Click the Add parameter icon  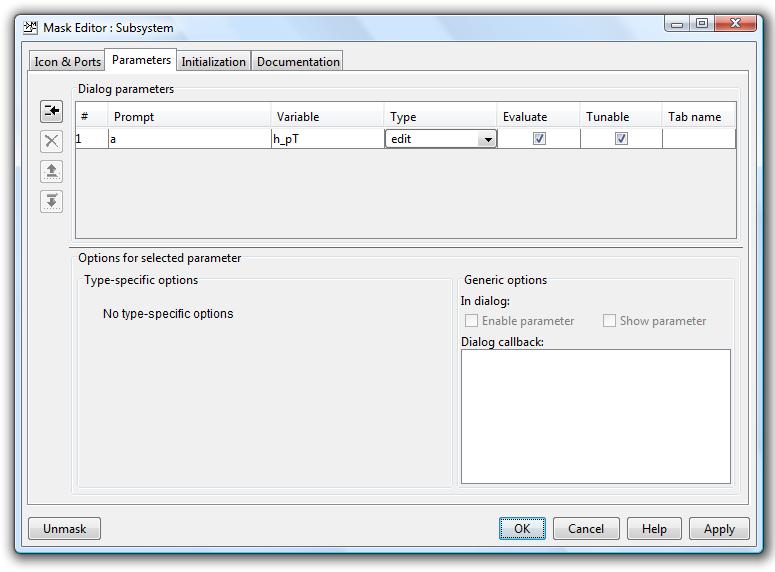pos(51,111)
